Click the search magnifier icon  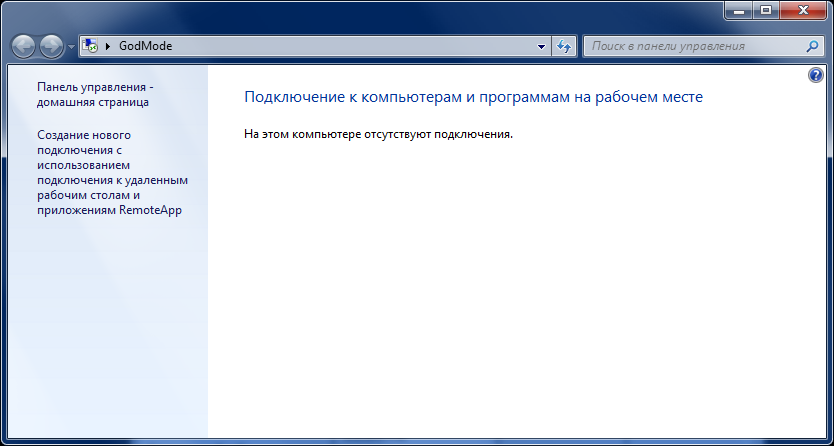pyautogui.click(x=812, y=46)
